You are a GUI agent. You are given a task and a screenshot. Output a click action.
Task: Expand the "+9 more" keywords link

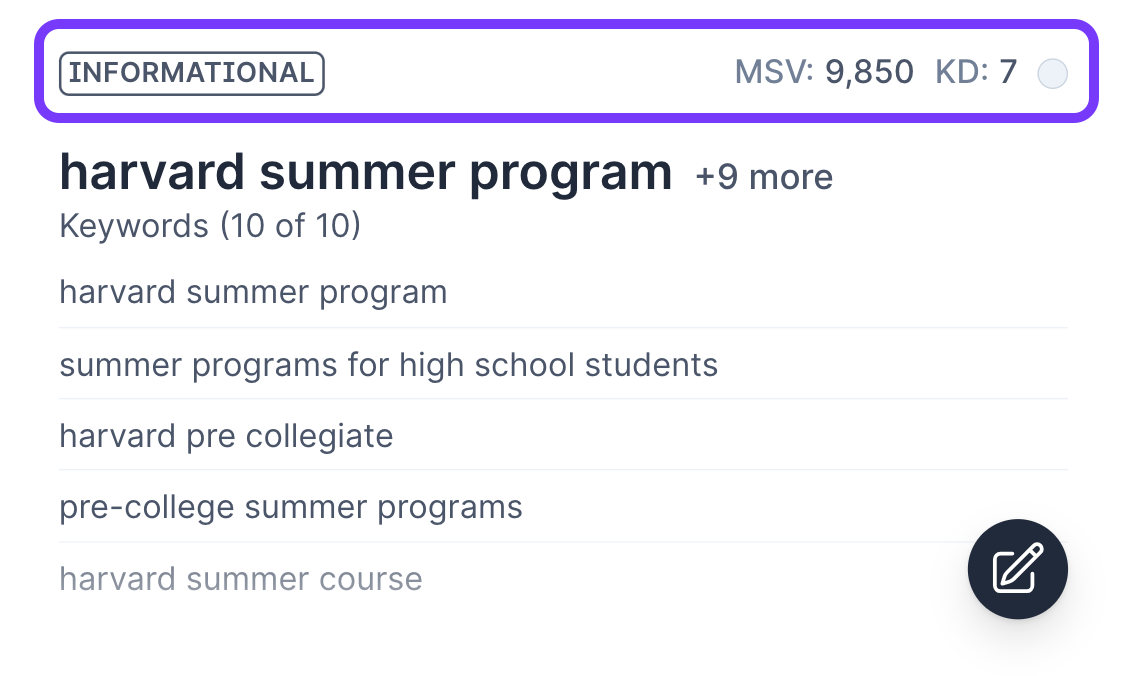point(764,177)
